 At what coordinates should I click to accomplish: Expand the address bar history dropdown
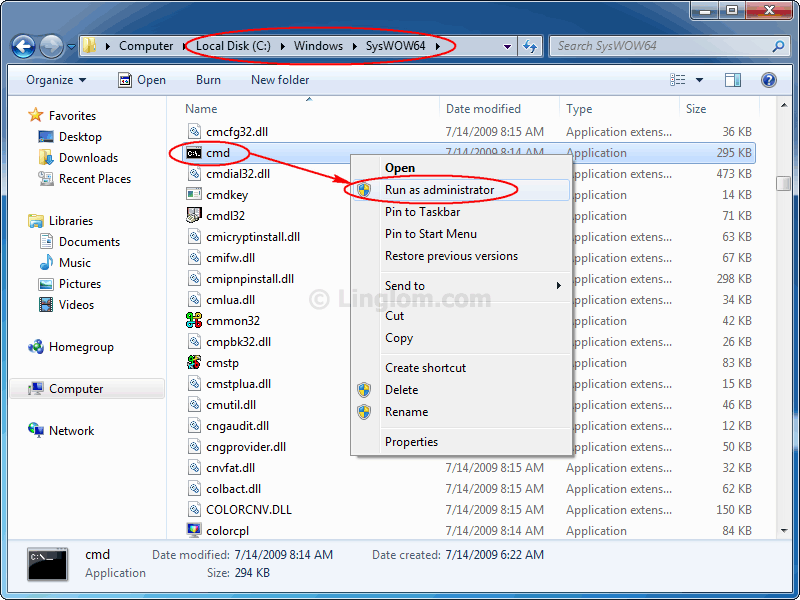tap(507, 46)
